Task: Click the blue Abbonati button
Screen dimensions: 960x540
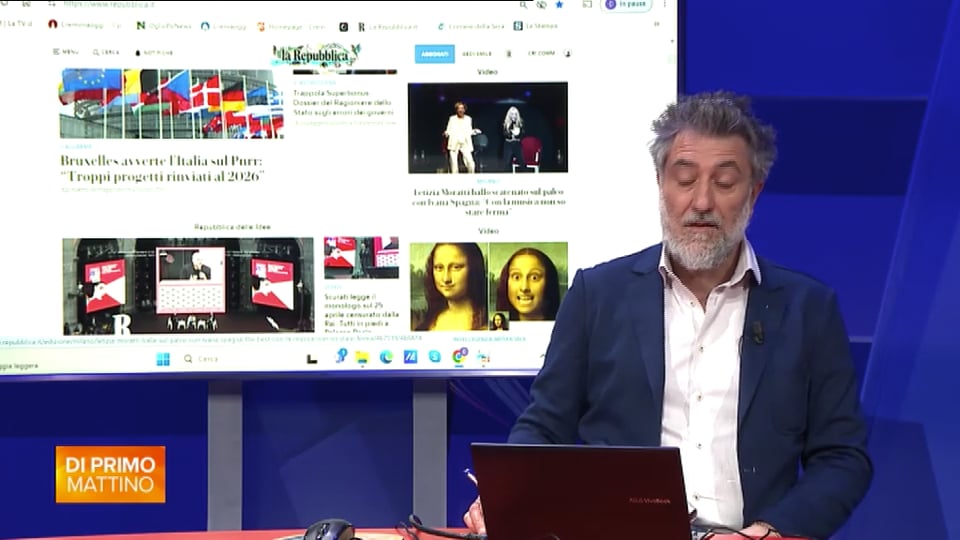Action: [x=434, y=53]
